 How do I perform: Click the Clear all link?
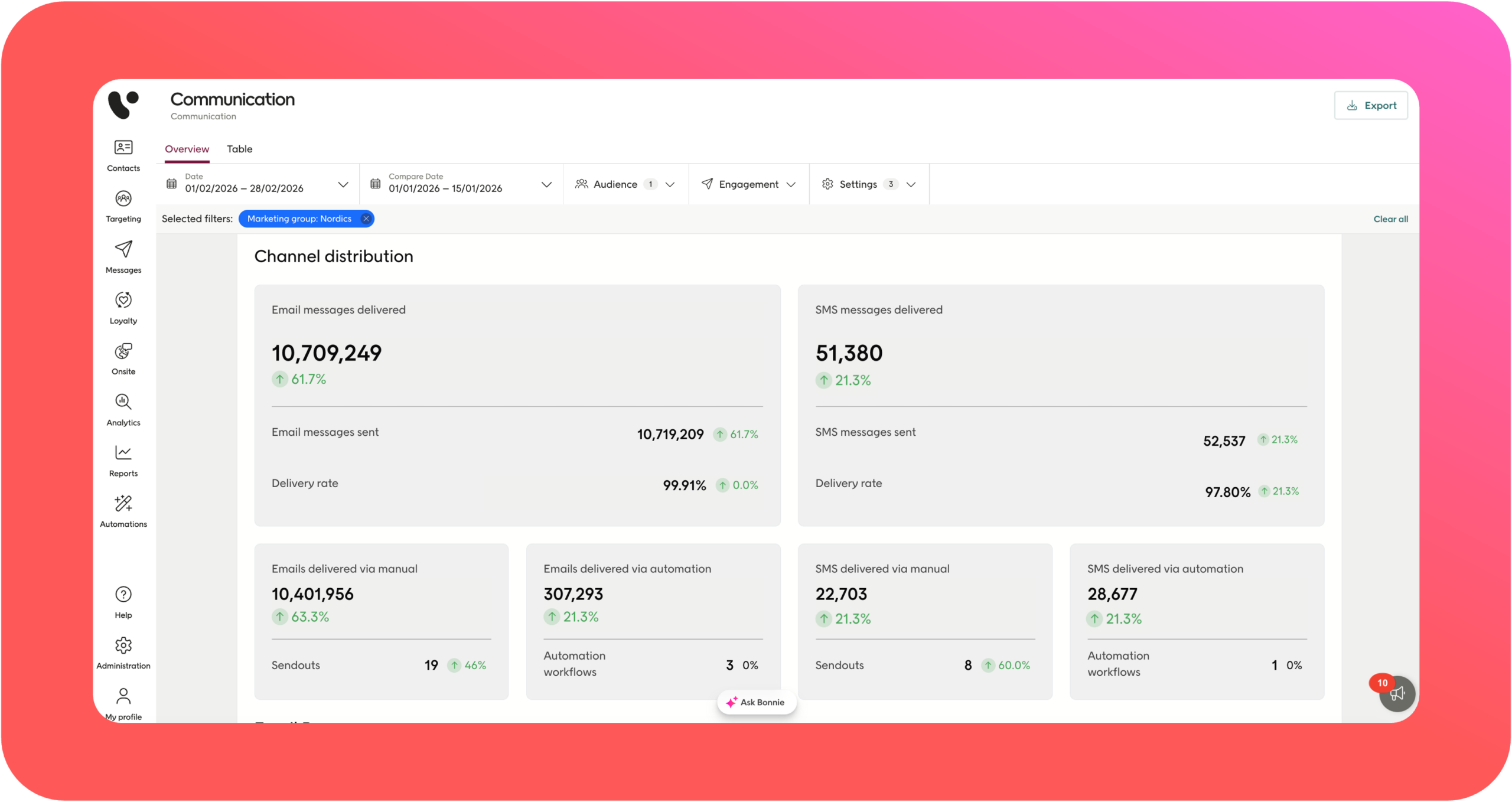point(1390,219)
